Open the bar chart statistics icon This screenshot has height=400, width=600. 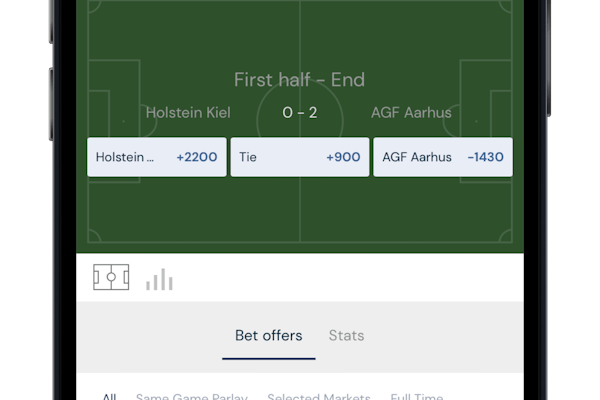point(159,279)
